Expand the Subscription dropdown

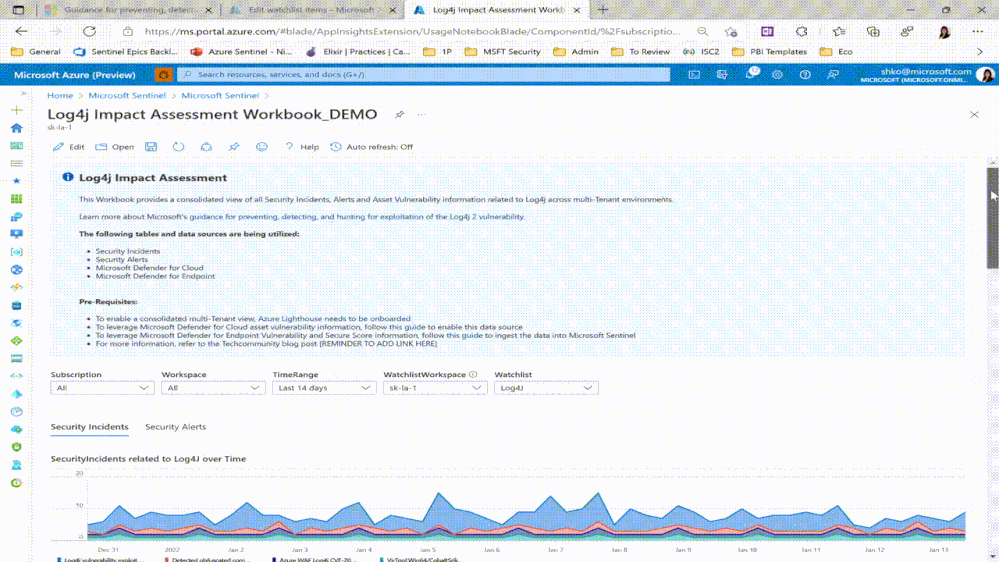(102, 387)
